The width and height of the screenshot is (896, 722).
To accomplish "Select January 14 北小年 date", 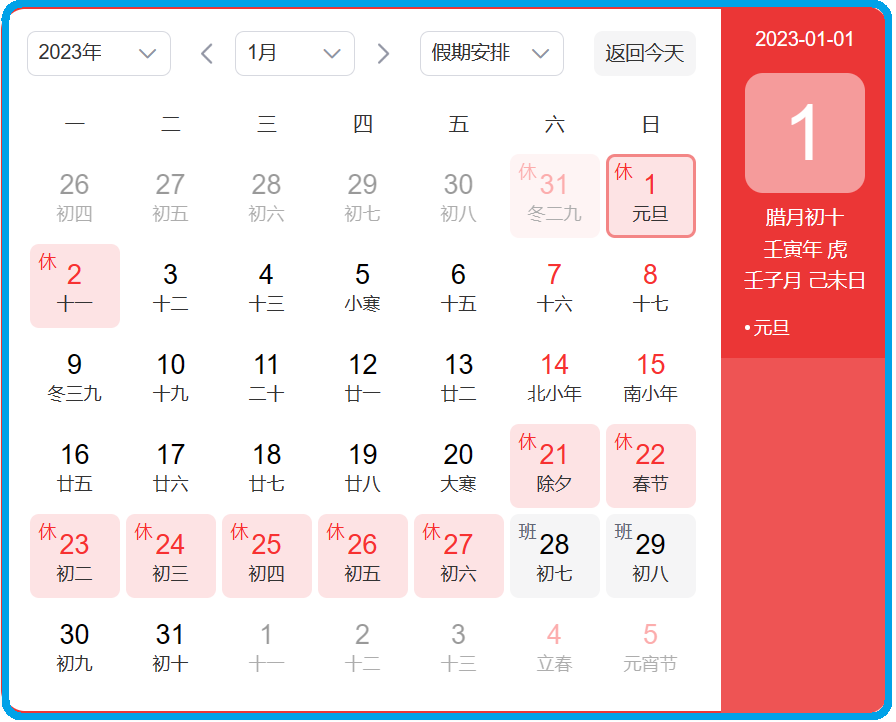I will (554, 376).
